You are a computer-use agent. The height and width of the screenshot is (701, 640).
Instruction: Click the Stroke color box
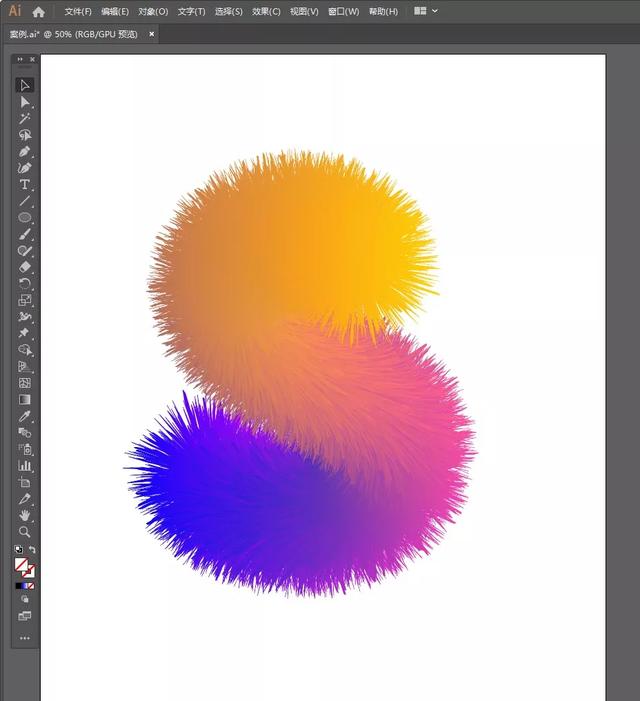(x=29, y=572)
